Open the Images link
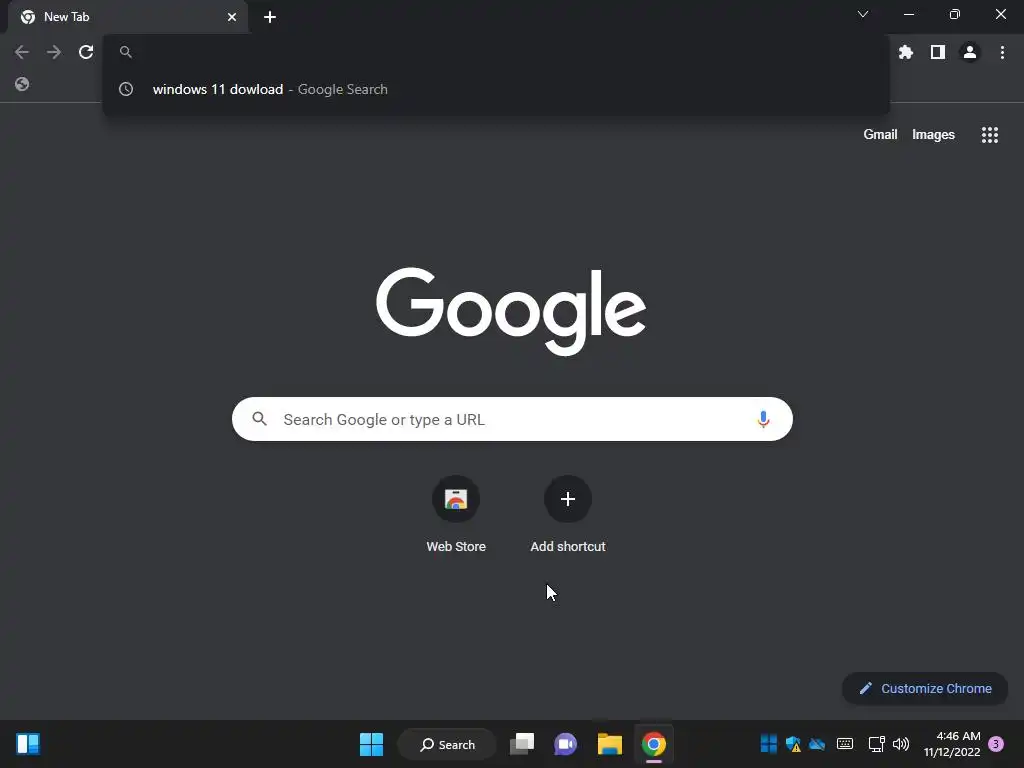 pos(933,135)
